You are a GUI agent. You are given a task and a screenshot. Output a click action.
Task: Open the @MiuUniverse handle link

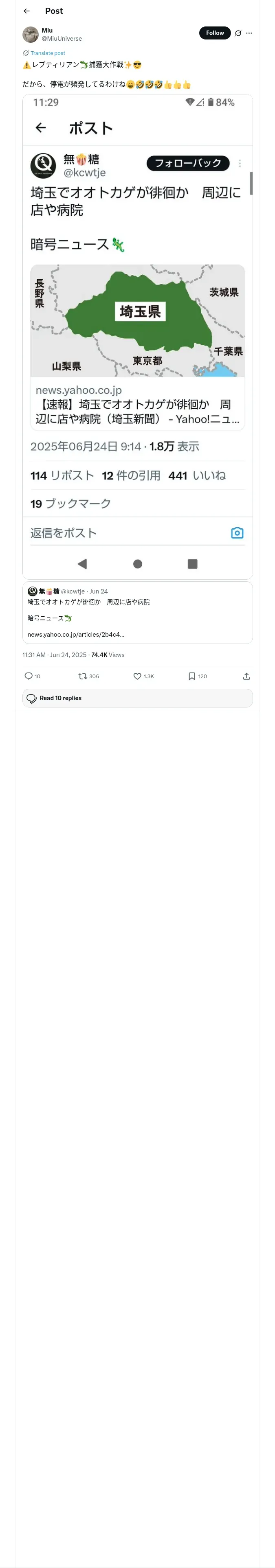pos(62,38)
